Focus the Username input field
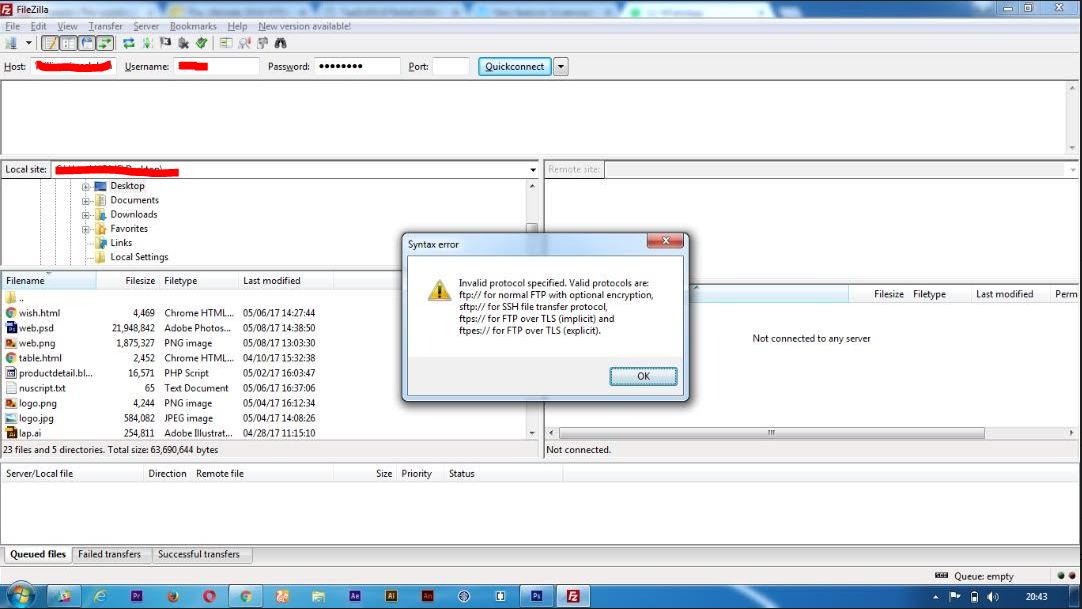 pos(216,66)
